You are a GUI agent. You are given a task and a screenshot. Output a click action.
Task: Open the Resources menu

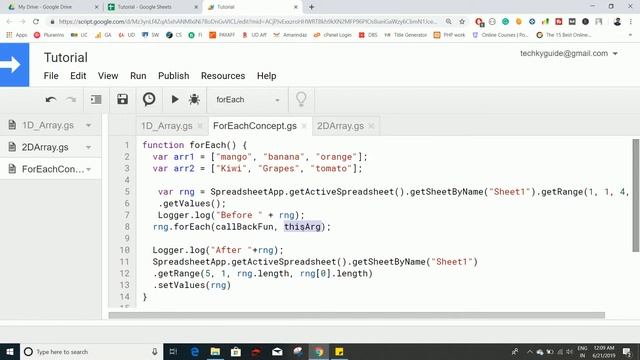223,76
